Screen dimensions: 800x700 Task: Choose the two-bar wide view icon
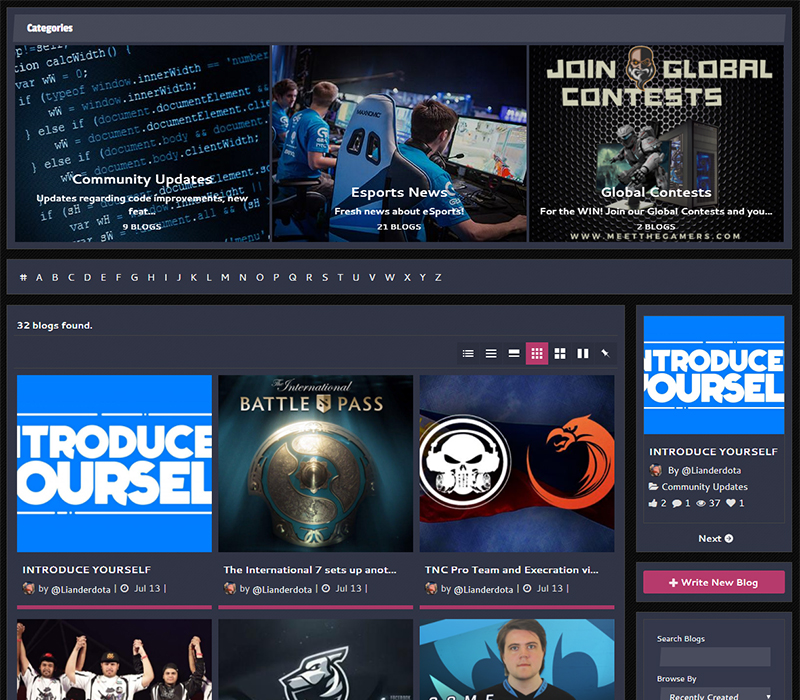click(x=514, y=353)
